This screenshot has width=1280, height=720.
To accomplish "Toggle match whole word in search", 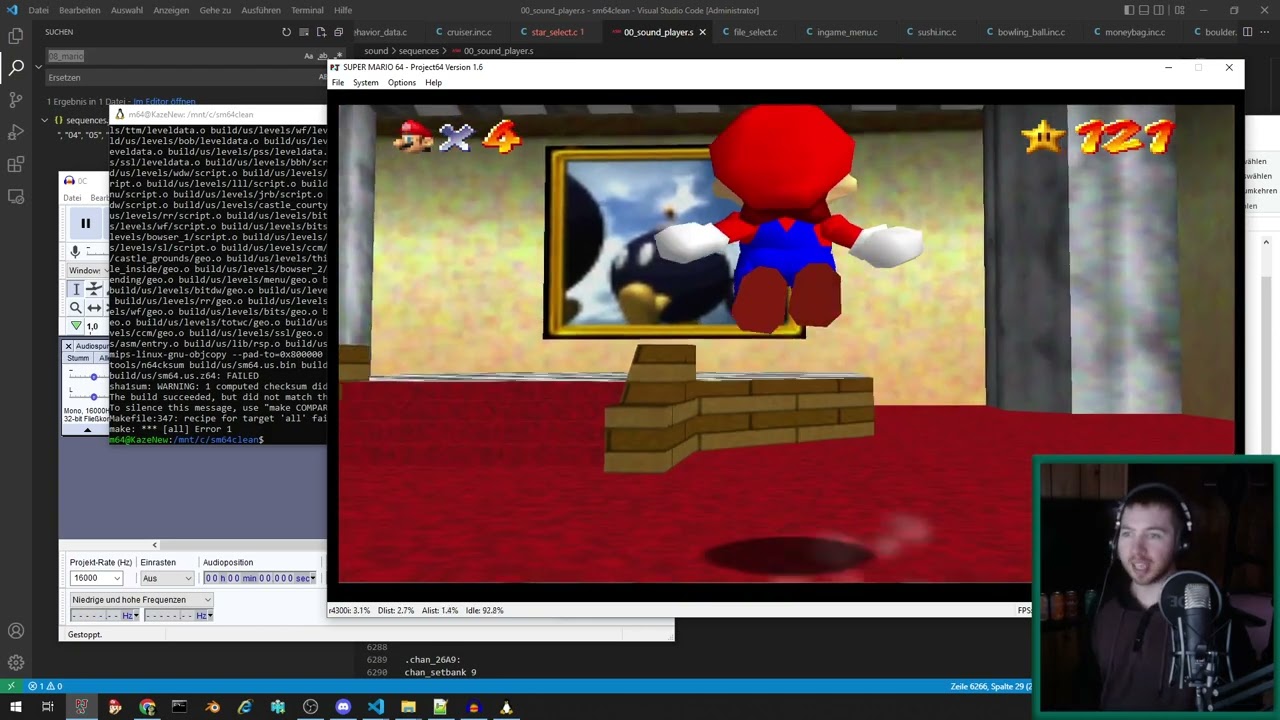I will tap(322, 56).
